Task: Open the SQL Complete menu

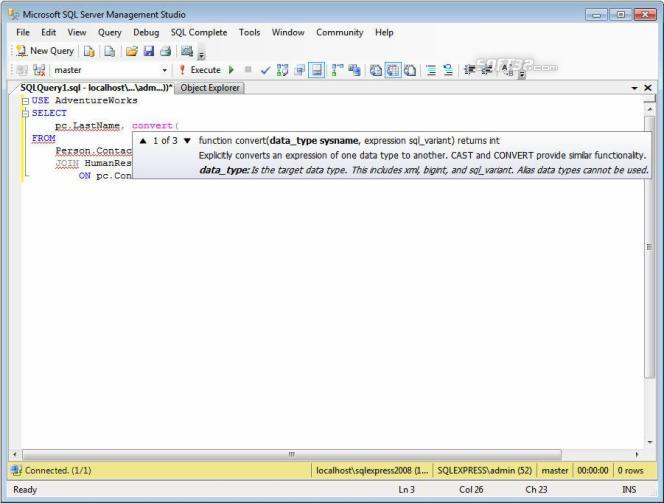Action: click(199, 33)
